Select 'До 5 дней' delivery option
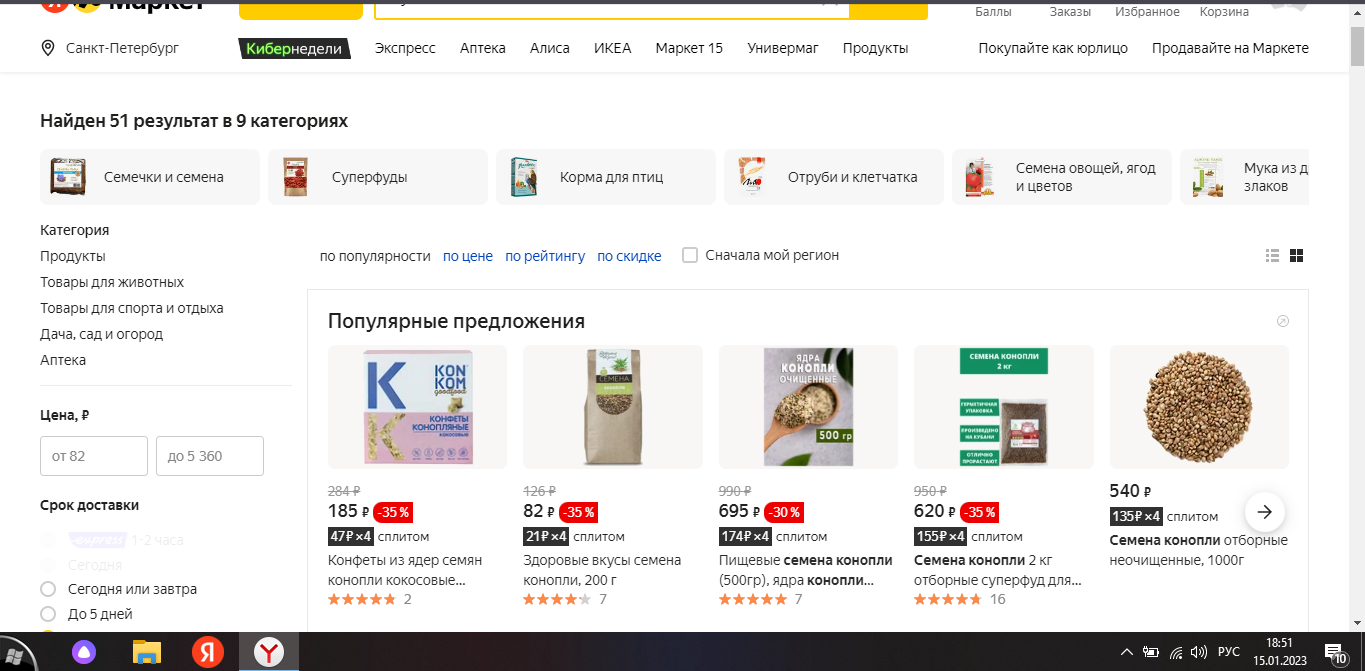The image size is (1365, 671). click(x=47, y=614)
